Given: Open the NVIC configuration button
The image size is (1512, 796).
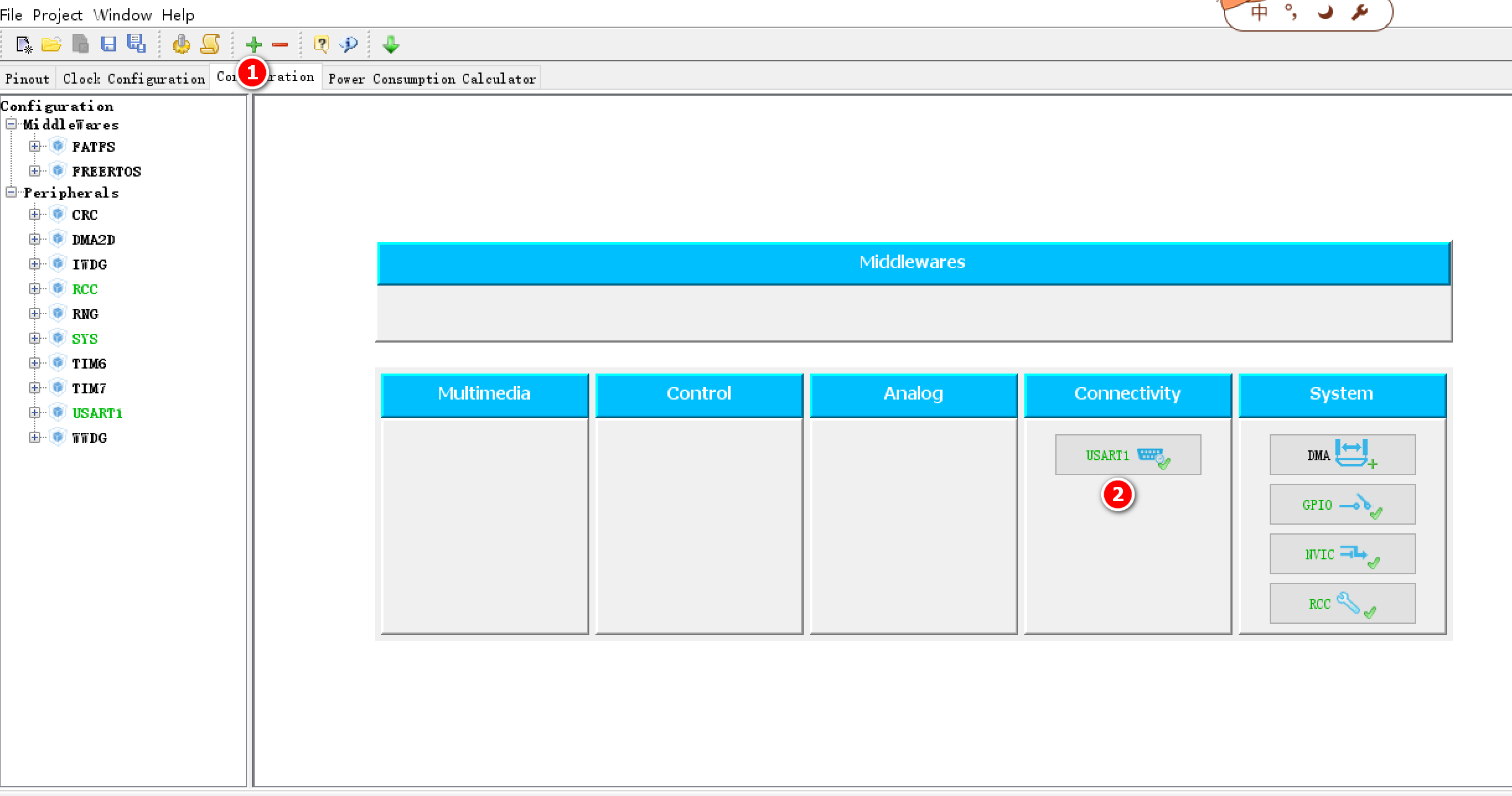Looking at the screenshot, I should 1342,554.
